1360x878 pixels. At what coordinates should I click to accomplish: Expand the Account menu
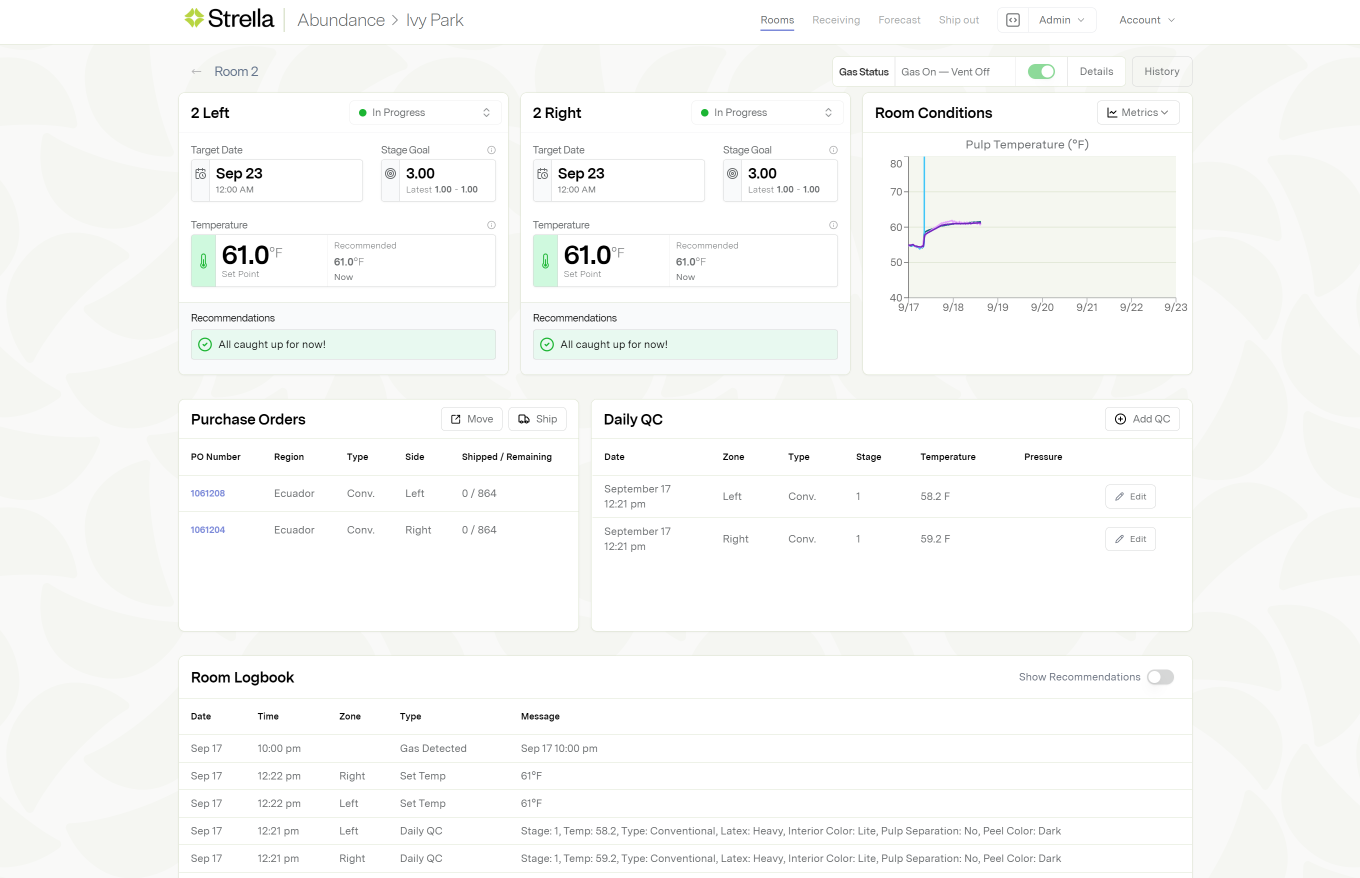point(1147,20)
